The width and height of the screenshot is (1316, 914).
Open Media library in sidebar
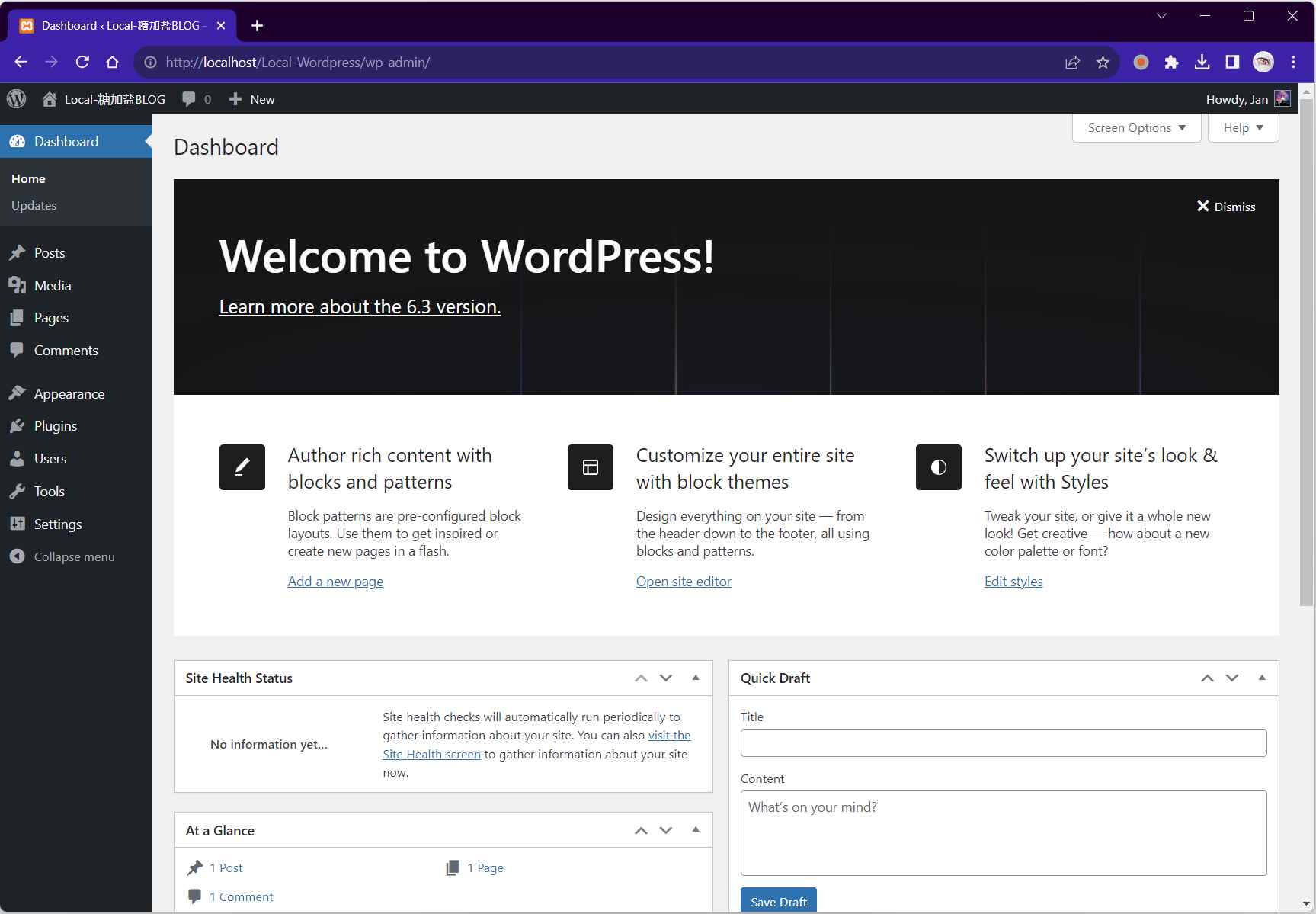tap(53, 285)
